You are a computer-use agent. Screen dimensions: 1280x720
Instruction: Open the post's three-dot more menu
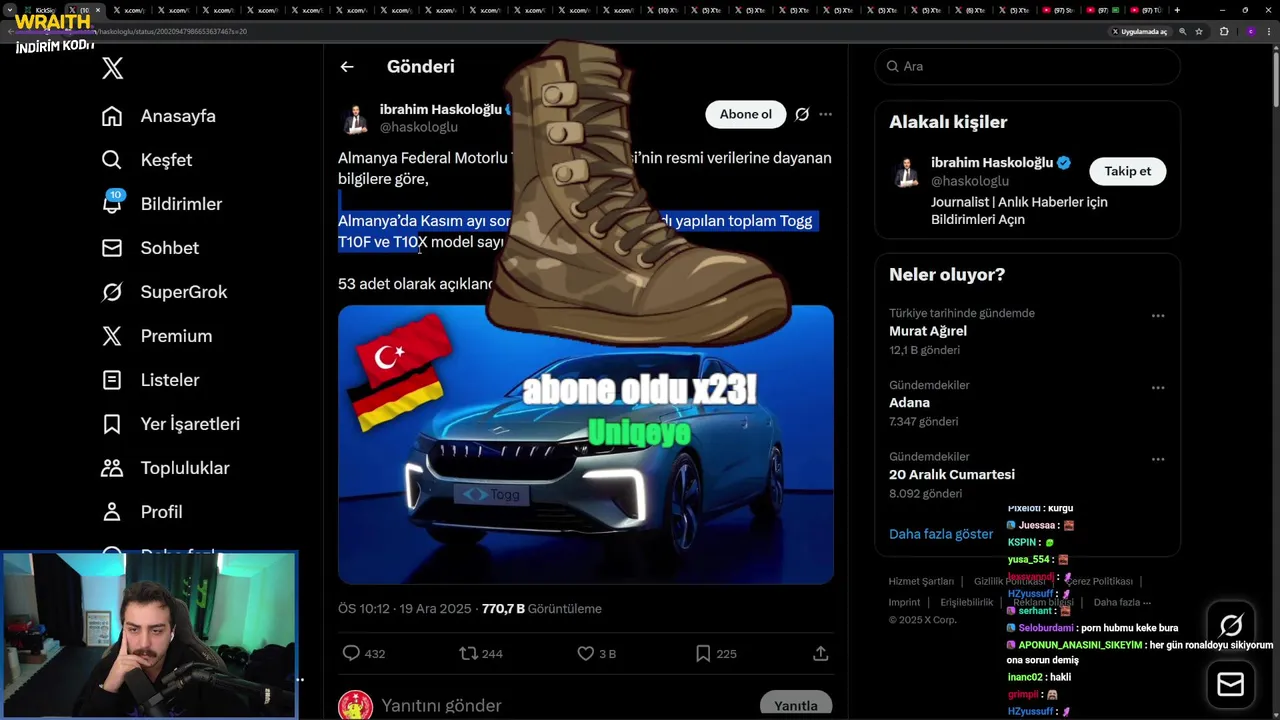[825, 114]
